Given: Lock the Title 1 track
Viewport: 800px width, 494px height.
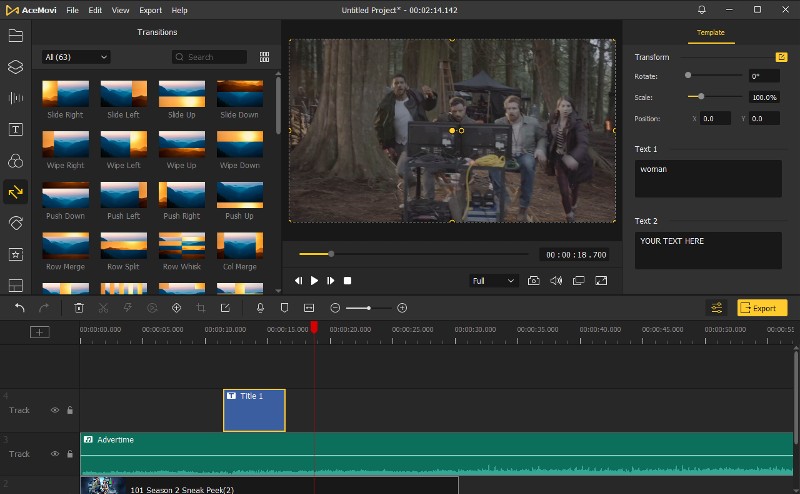Looking at the screenshot, I should [x=70, y=410].
